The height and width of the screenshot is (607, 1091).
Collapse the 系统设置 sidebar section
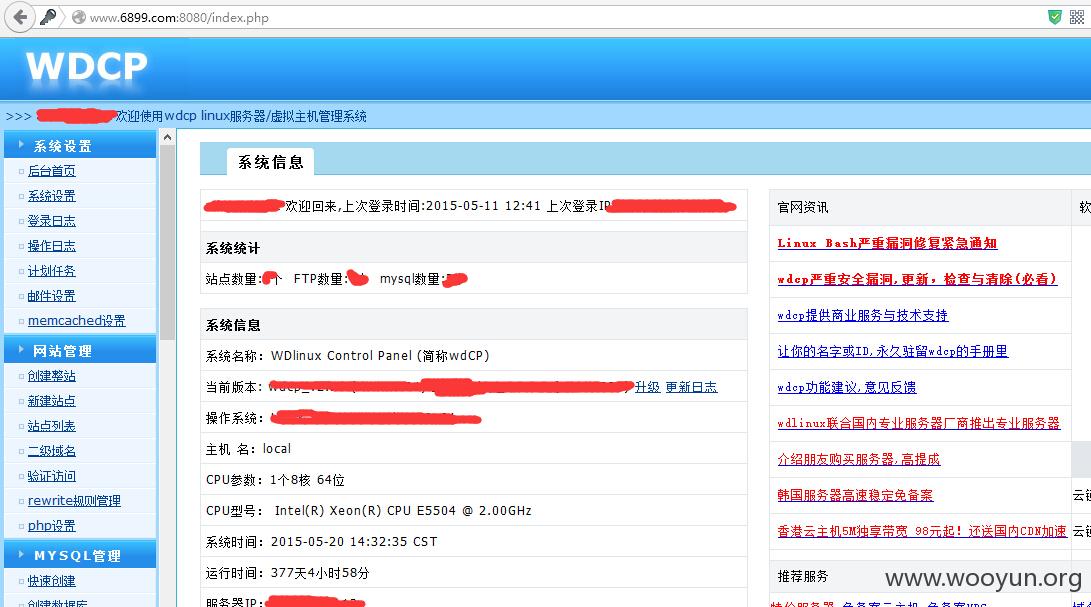80,145
